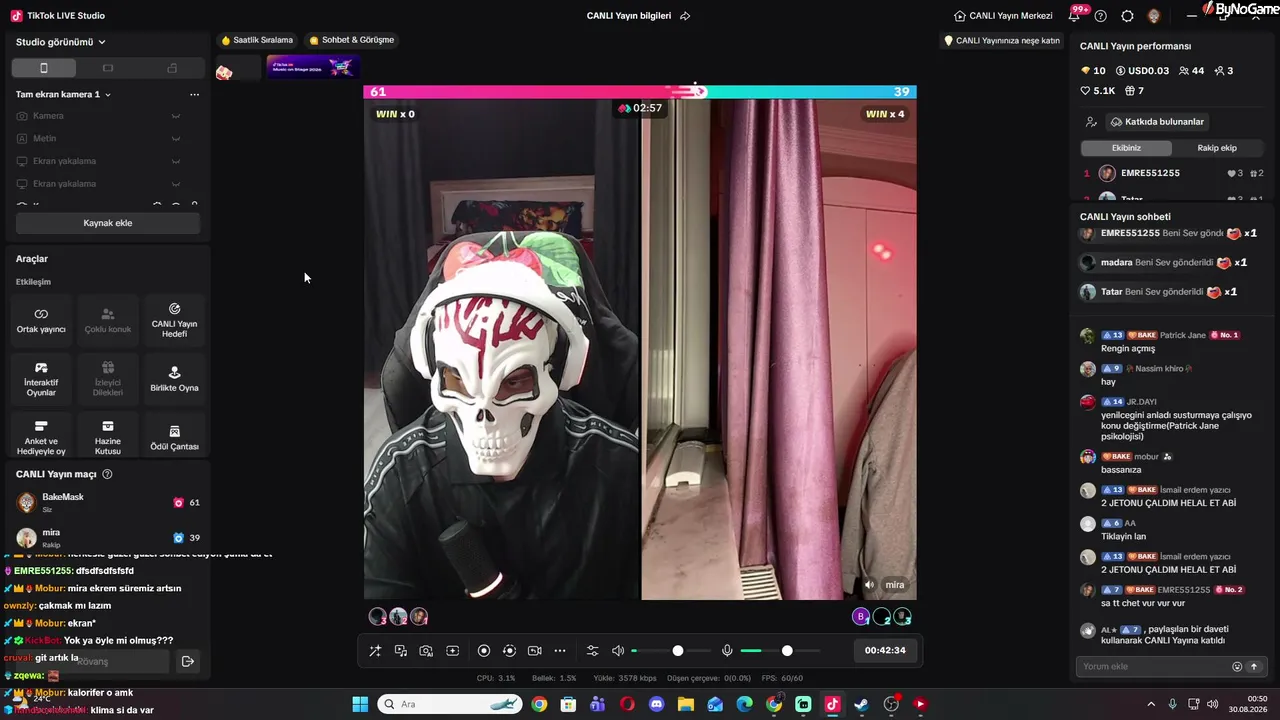1280x720 pixels.
Task: Take an AI camera snapshot
Action: (x=426, y=651)
